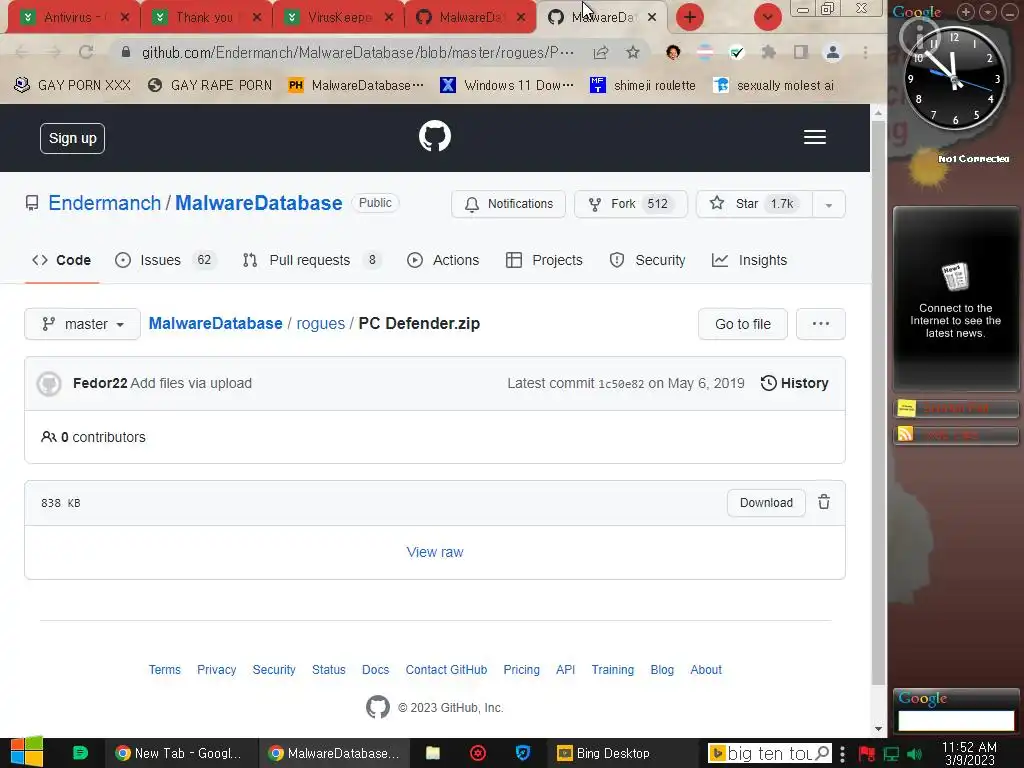Screen dimensions: 1024x768
Task: Bookmark this page with star icon
Action: tap(633, 52)
